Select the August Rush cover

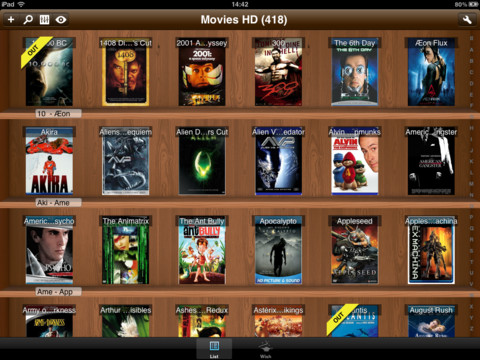click(431, 321)
